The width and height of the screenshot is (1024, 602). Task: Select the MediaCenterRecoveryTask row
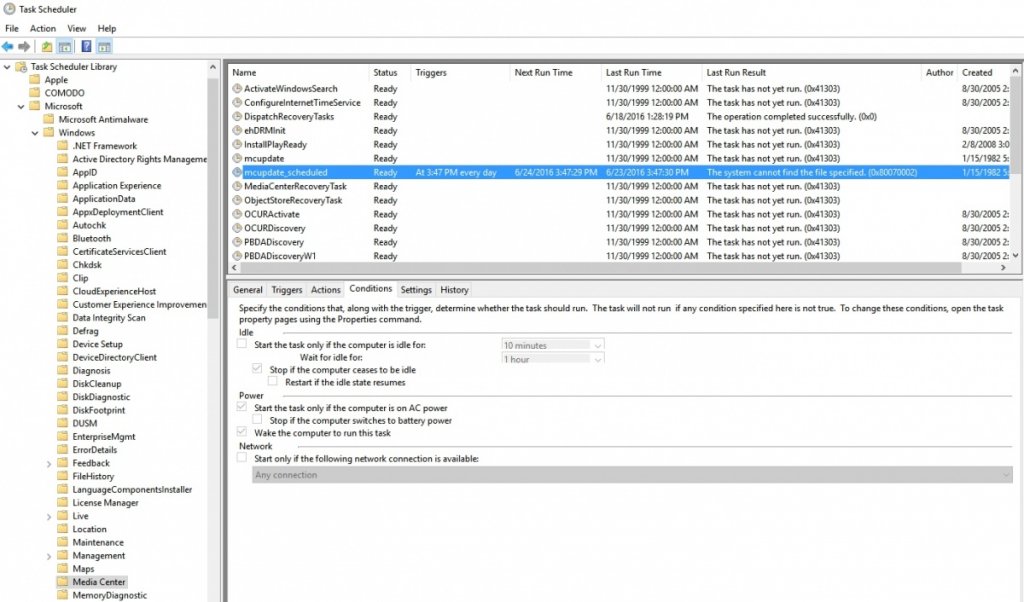tap(620, 186)
